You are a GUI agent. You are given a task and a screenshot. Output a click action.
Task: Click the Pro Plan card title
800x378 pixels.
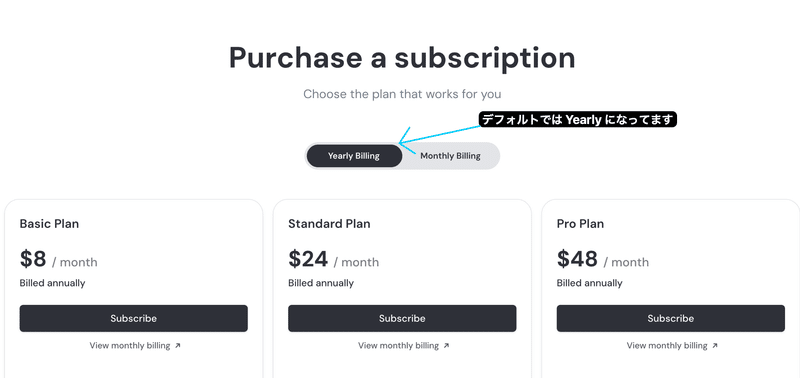(x=580, y=223)
